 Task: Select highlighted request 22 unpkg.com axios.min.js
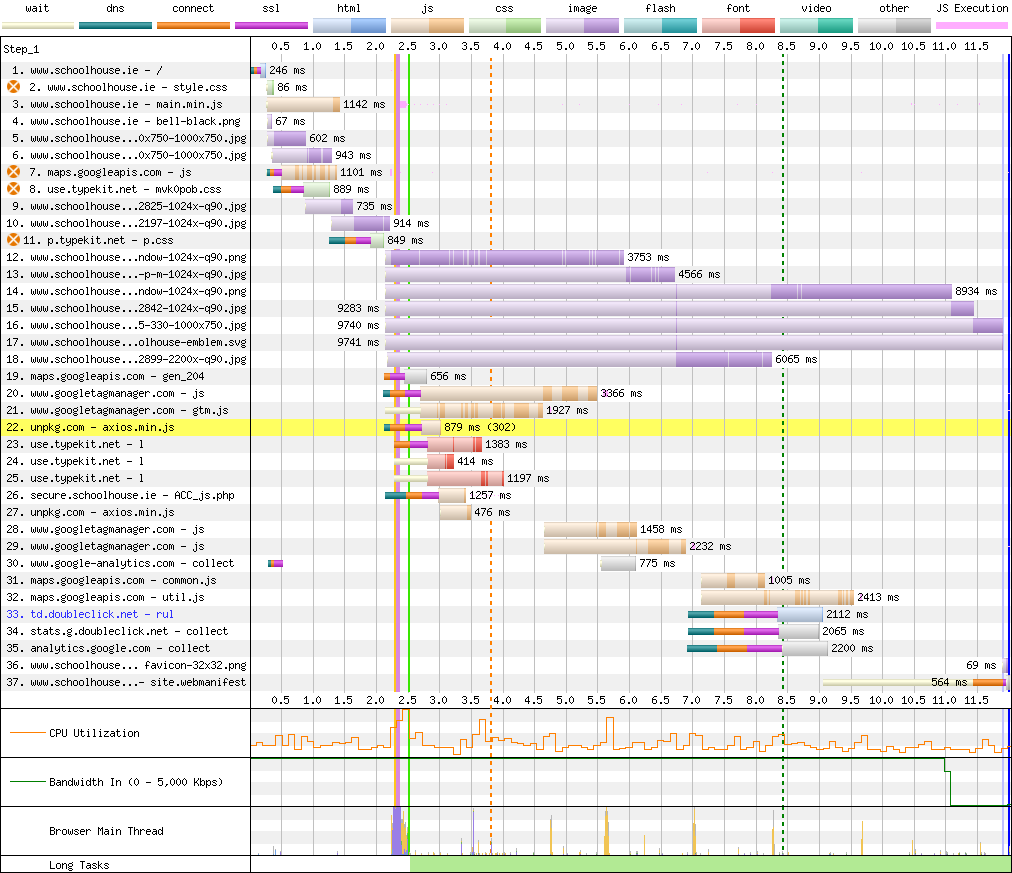coord(90,427)
